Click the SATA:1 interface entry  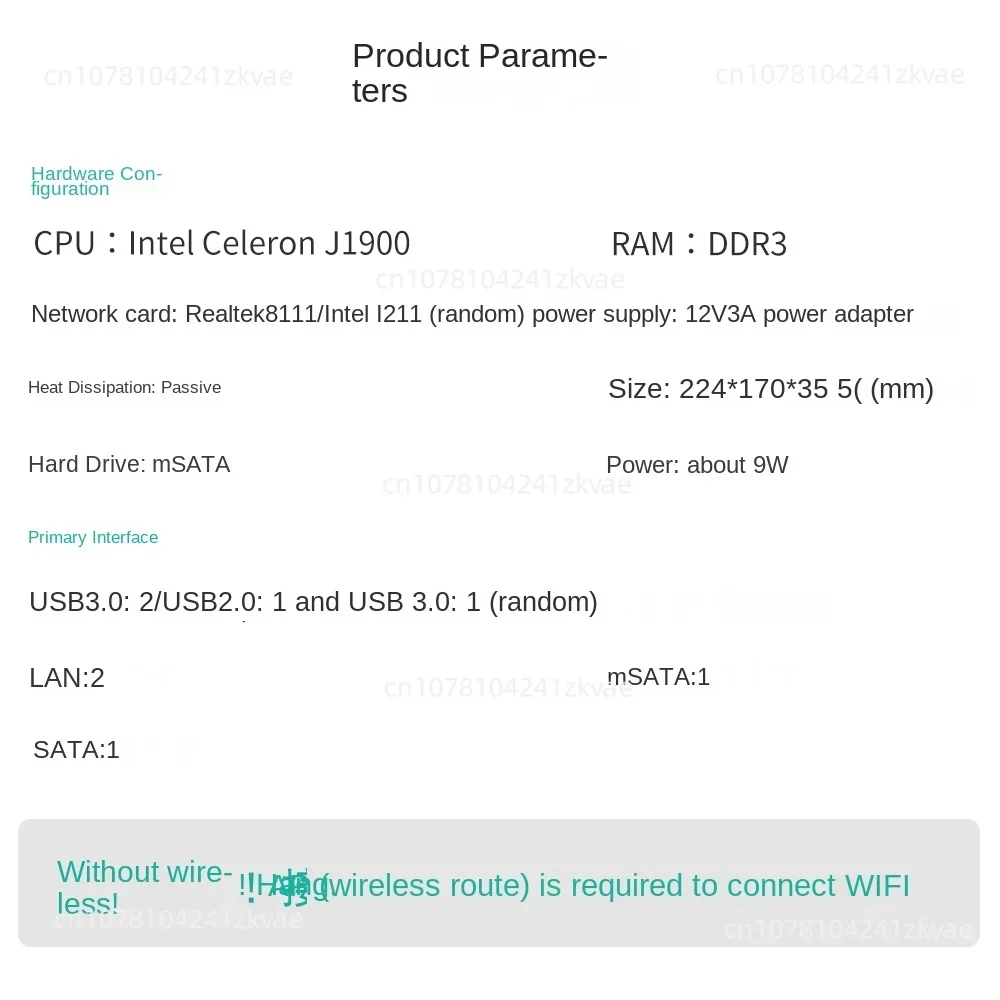[77, 750]
